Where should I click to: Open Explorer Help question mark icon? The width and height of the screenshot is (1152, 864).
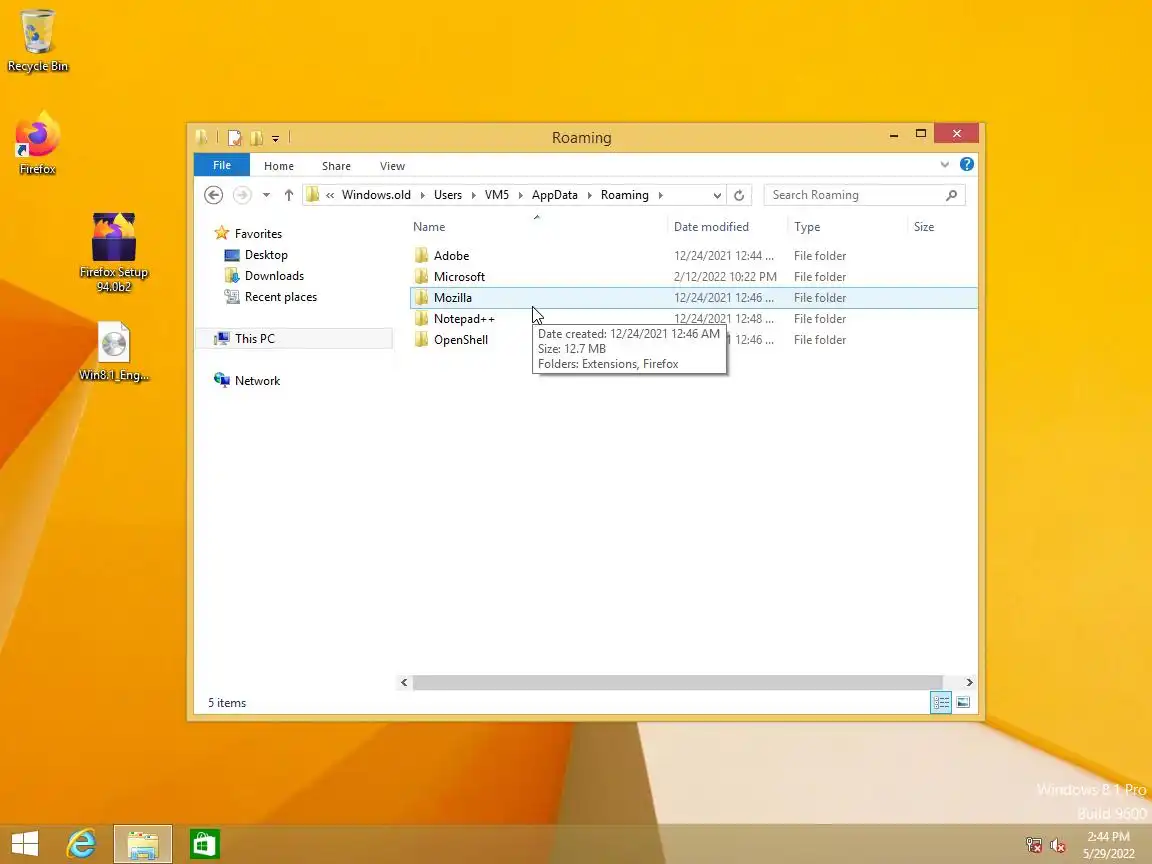967,165
